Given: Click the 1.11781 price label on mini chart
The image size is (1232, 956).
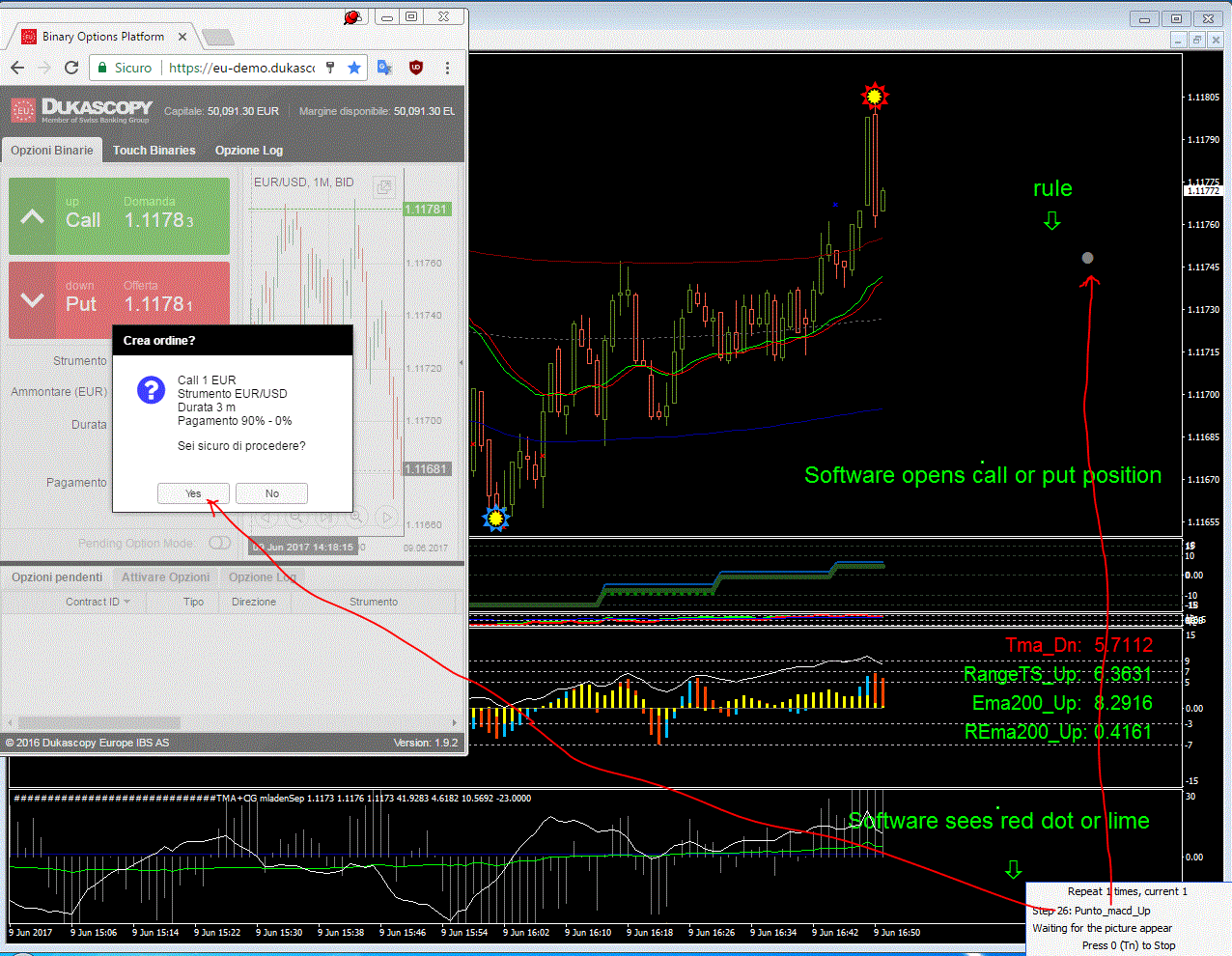Looking at the screenshot, I should pos(426,210).
